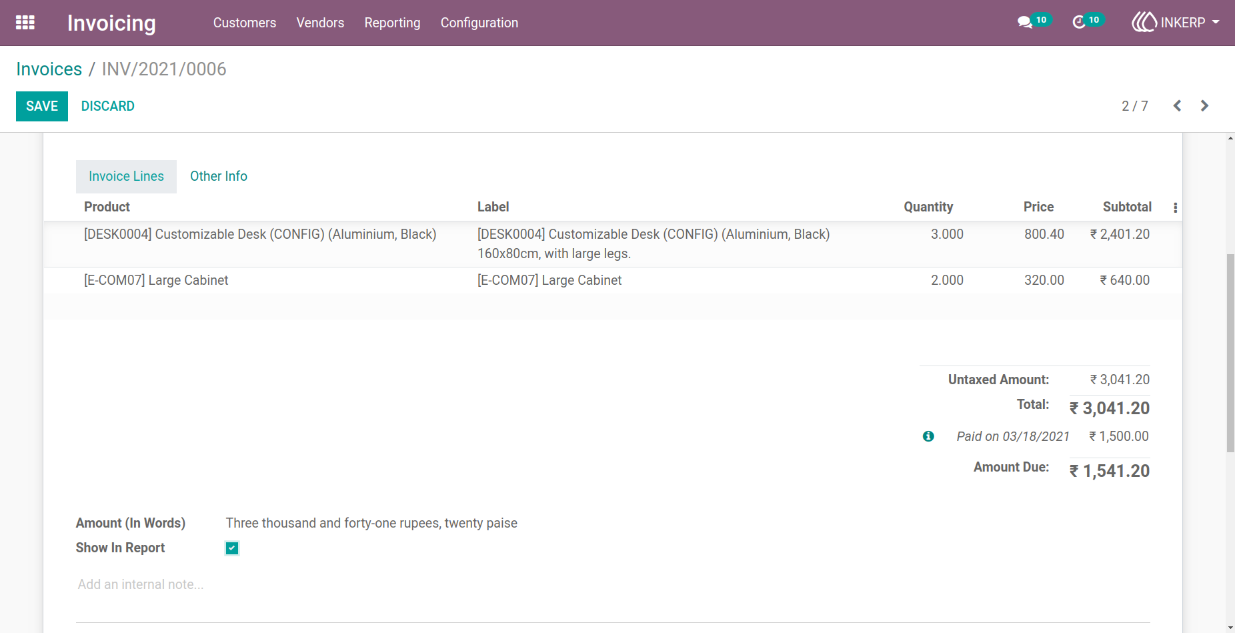Click the subtotal ₹ 2,401.20 cell
This screenshot has width=1235, height=633.
tap(1120, 235)
